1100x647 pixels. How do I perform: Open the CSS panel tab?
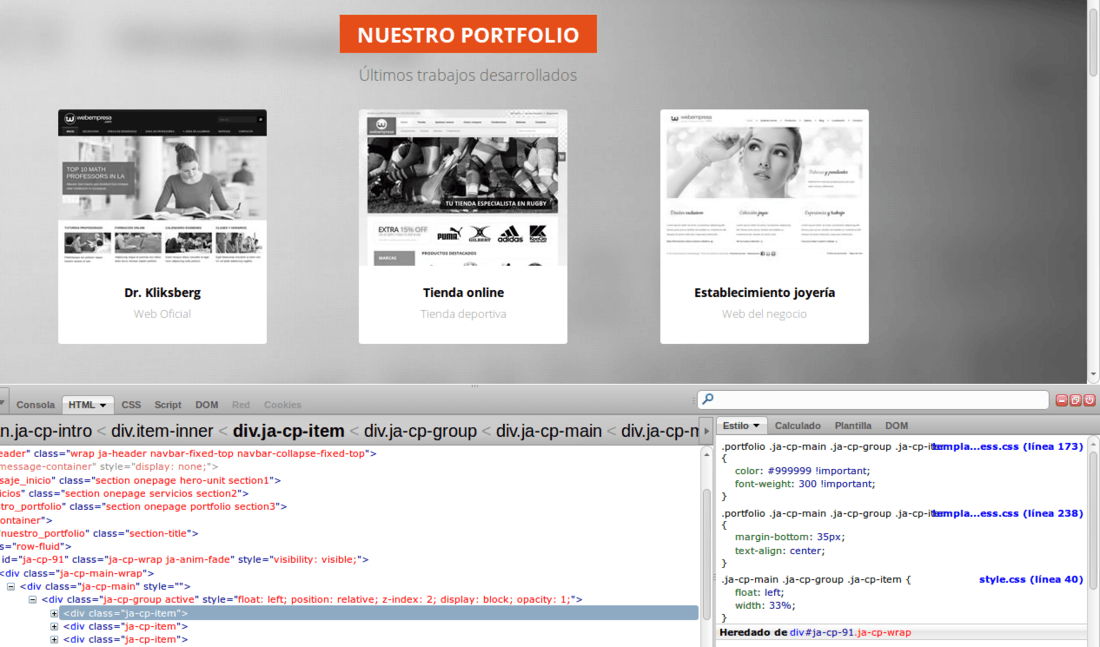tap(131, 405)
